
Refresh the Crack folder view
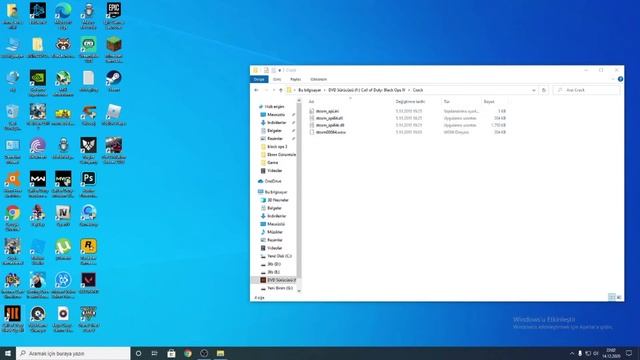point(544,90)
